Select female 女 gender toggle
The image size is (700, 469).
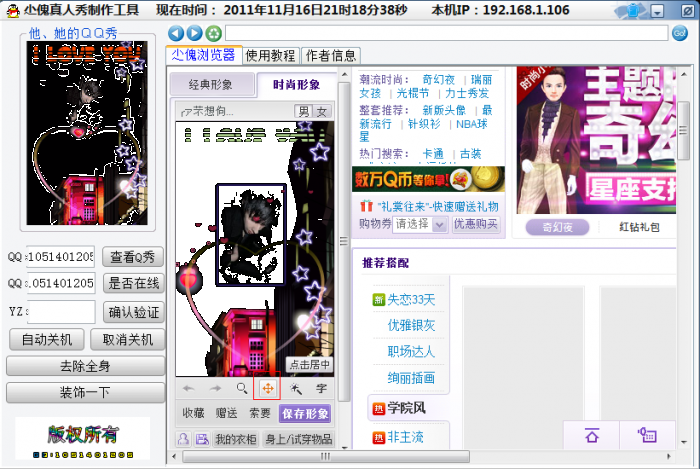click(322, 111)
